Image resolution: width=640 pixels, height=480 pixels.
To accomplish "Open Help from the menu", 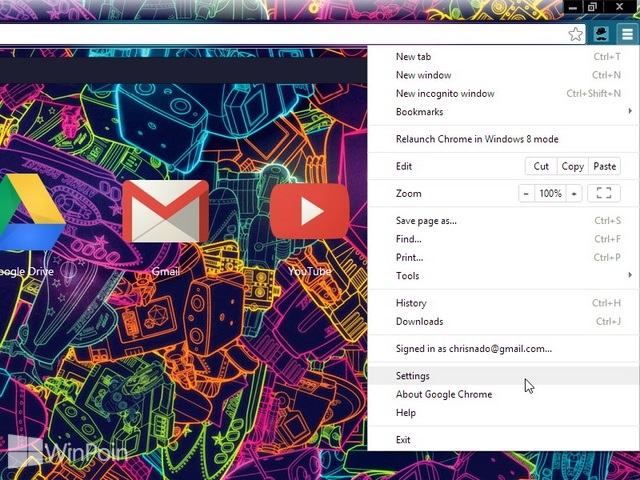I will [504, 413].
